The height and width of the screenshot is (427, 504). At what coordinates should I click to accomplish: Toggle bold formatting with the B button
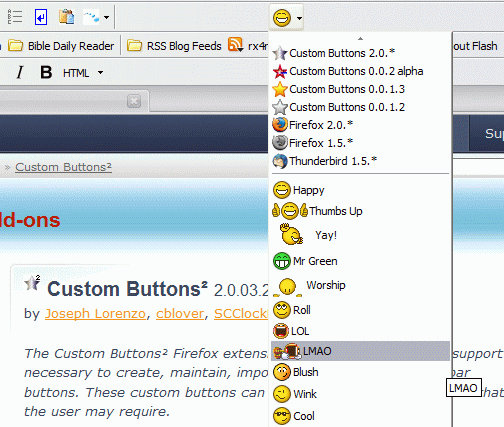pyautogui.click(x=46, y=72)
